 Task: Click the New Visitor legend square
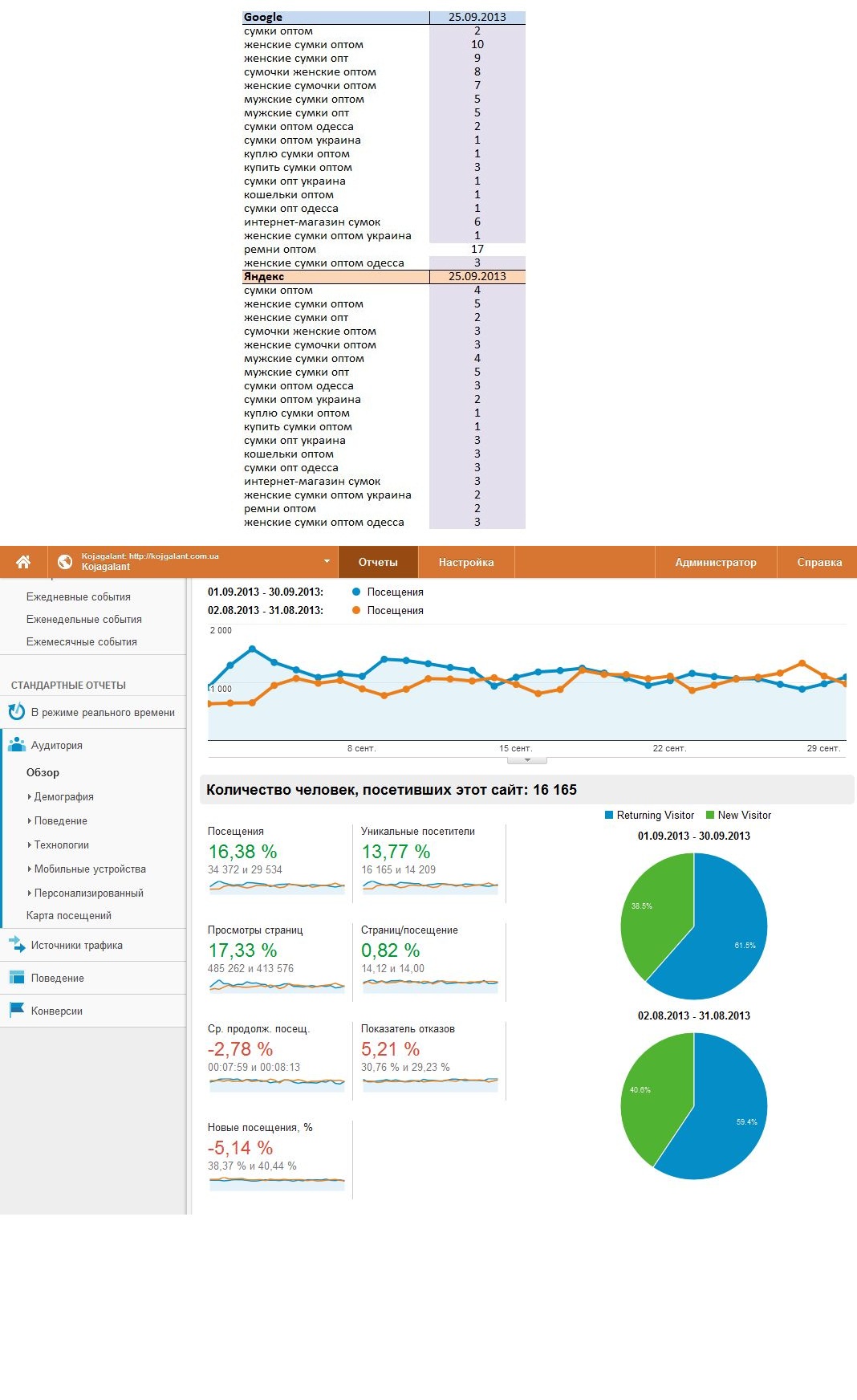tap(710, 815)
